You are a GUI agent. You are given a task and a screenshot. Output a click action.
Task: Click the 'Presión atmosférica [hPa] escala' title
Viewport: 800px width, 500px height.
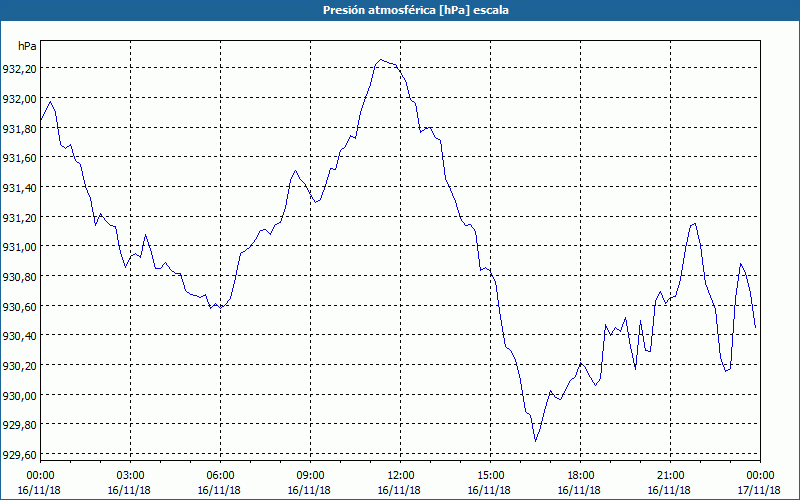pyautogui.click(x=415, y=10)
